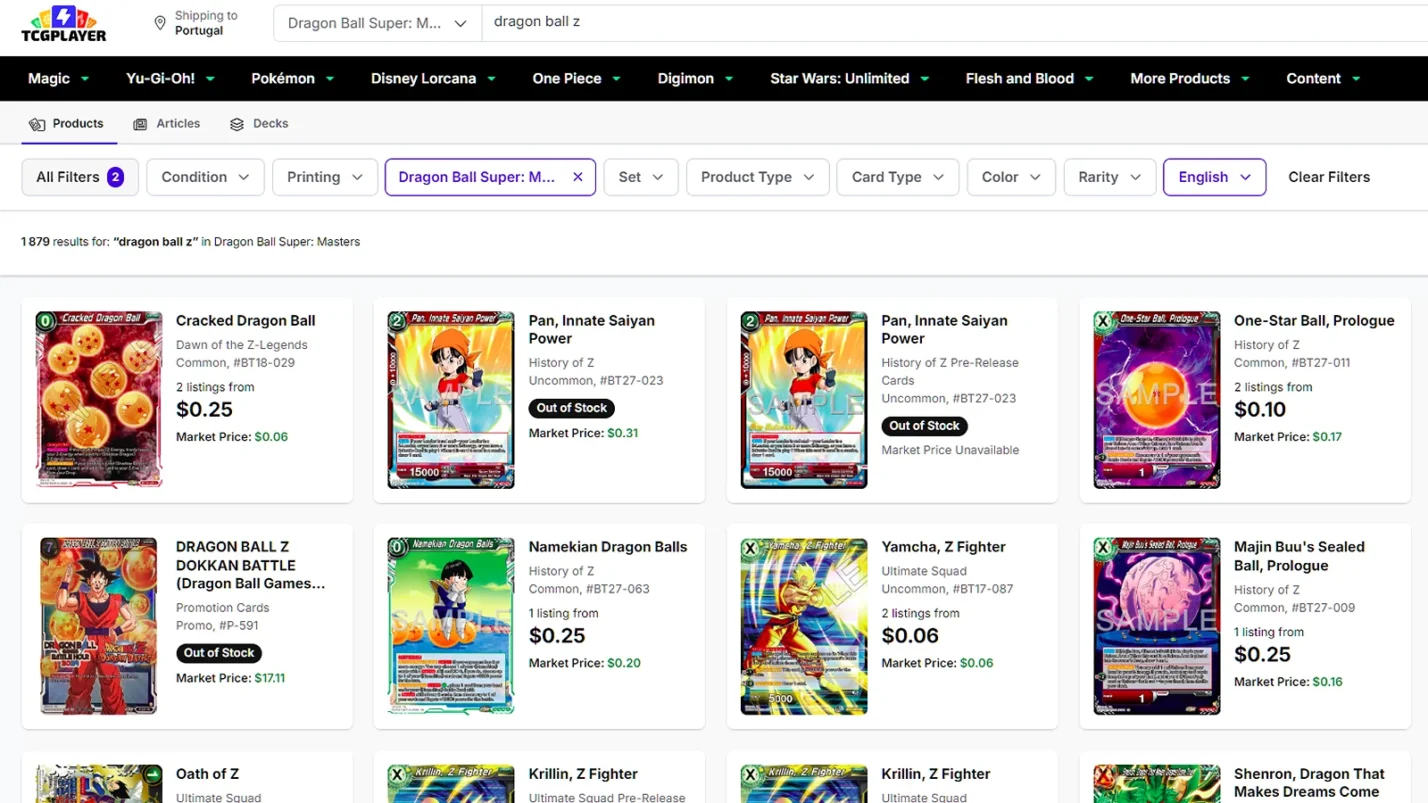Open the Card Type filter dropdown
The height and width of the screenshot is (803, 1428).
(x=898, y=177)
